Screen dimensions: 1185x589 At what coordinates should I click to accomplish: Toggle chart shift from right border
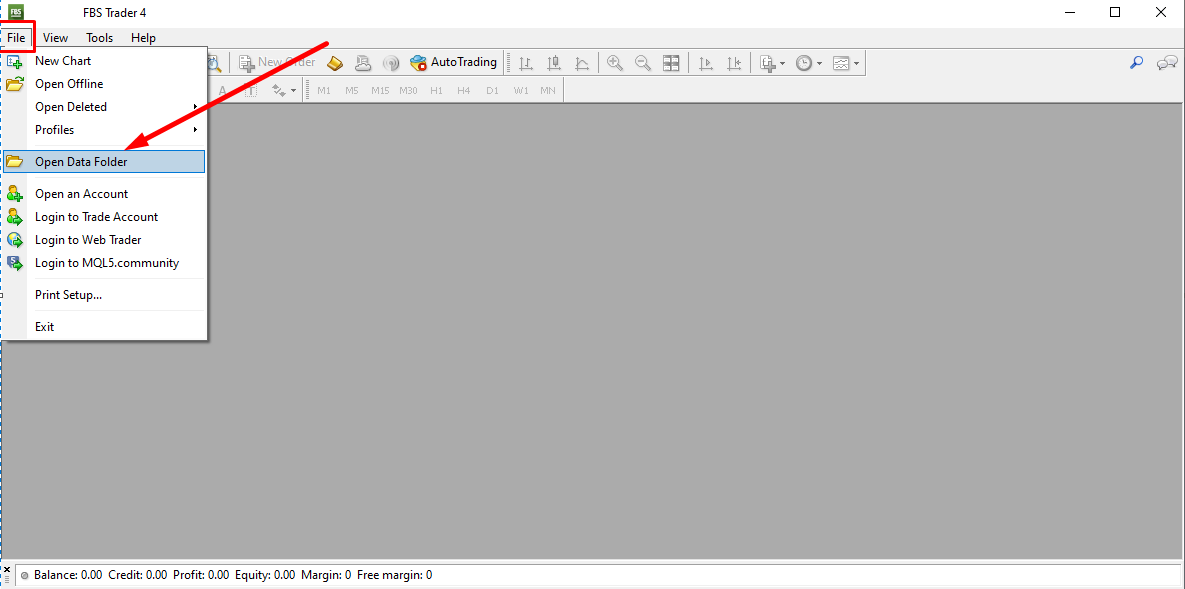point(734,64)
